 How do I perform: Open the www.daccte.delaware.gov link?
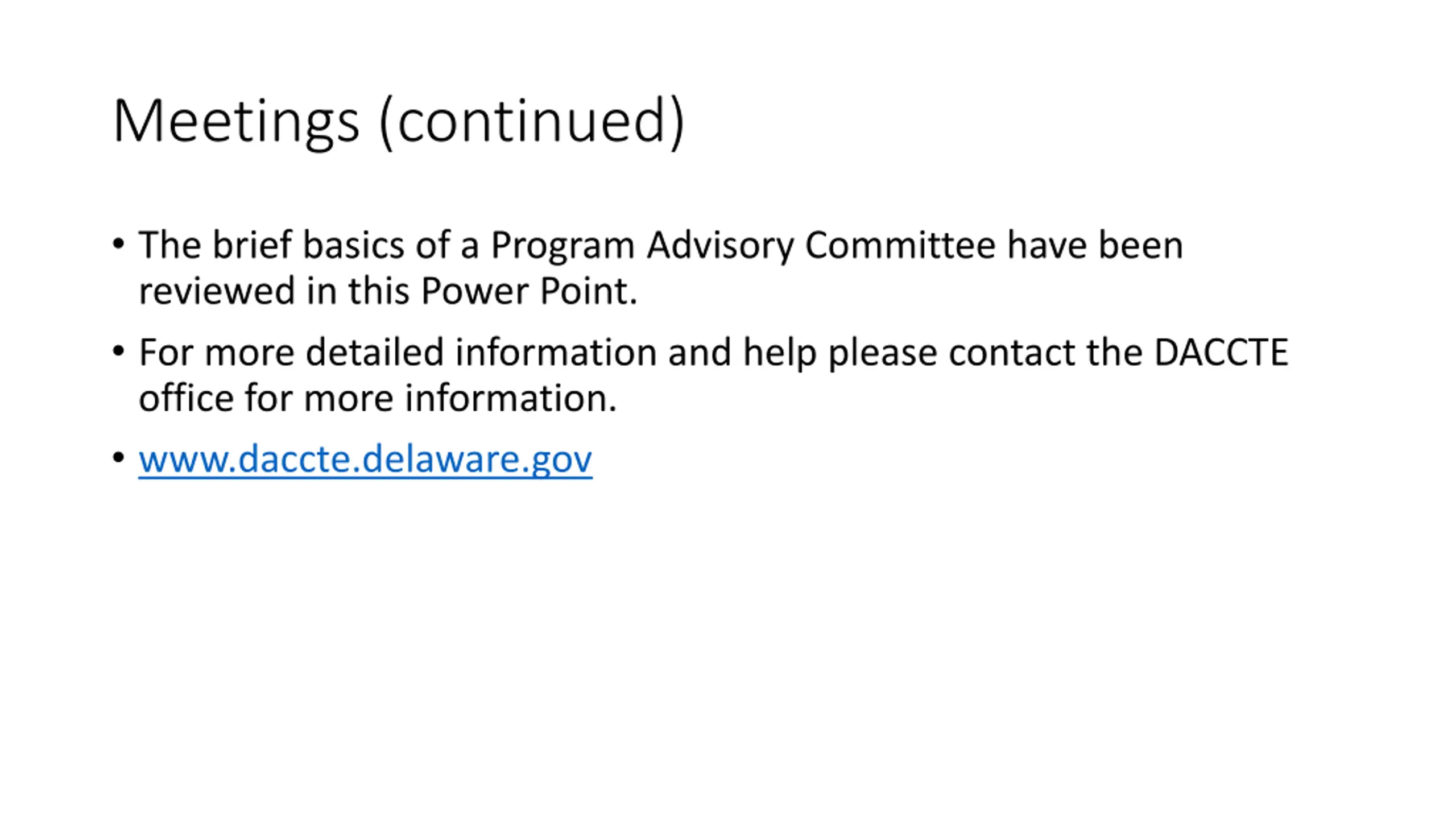tap(365, 459)
